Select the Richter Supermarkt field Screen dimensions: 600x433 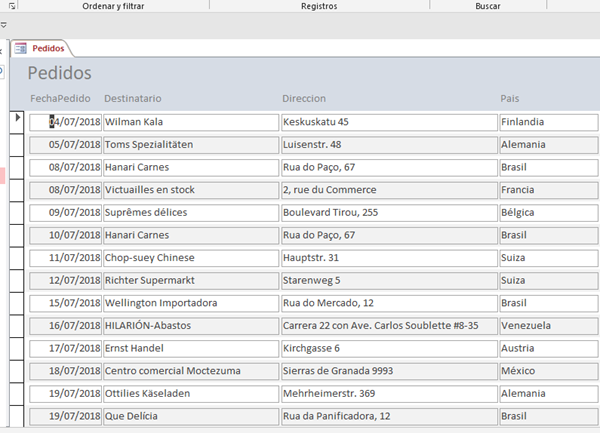coord(191,281)
